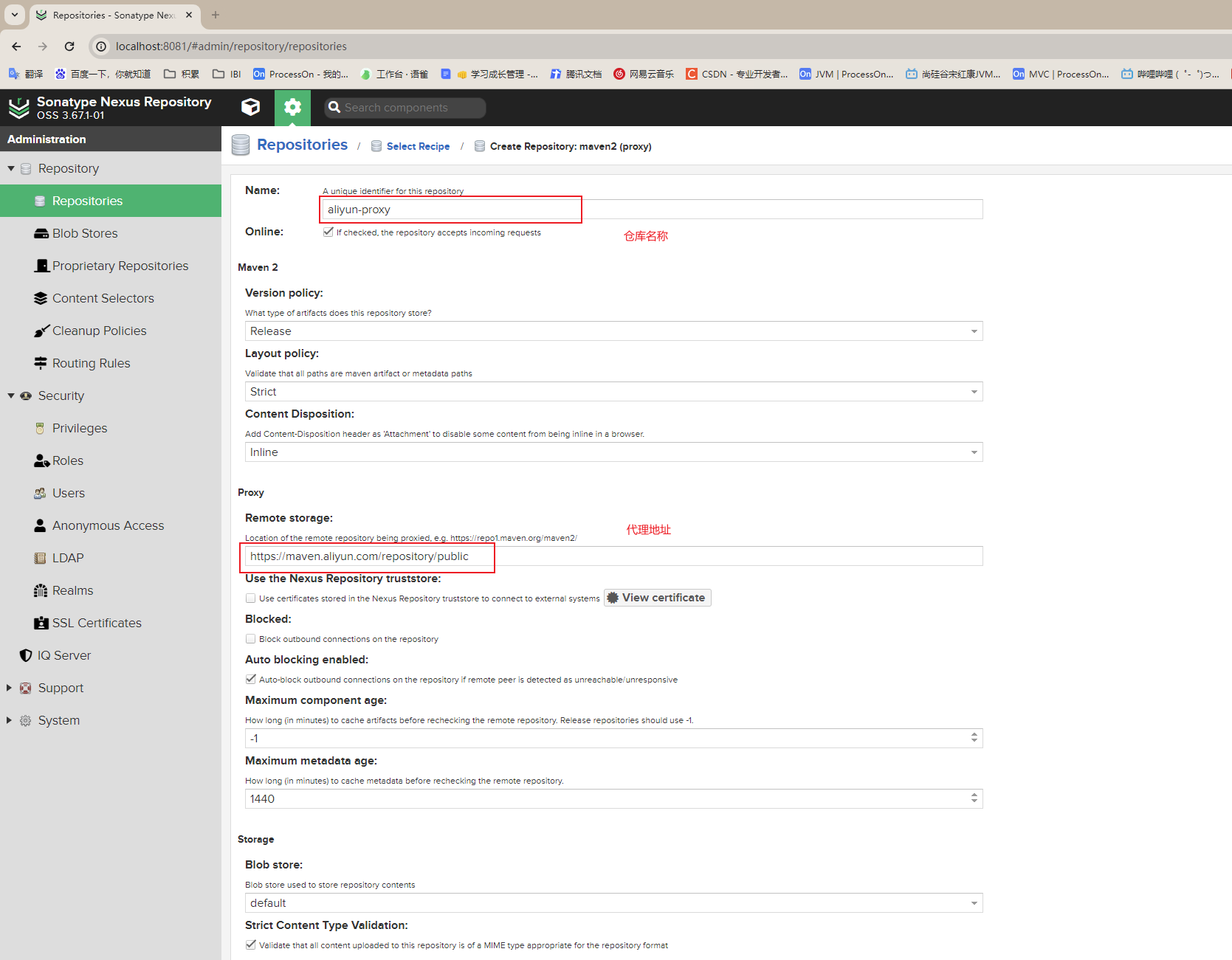The image size is (1232, 960).
Task: Click the Administration gear icon
Action: coord(292,107)
